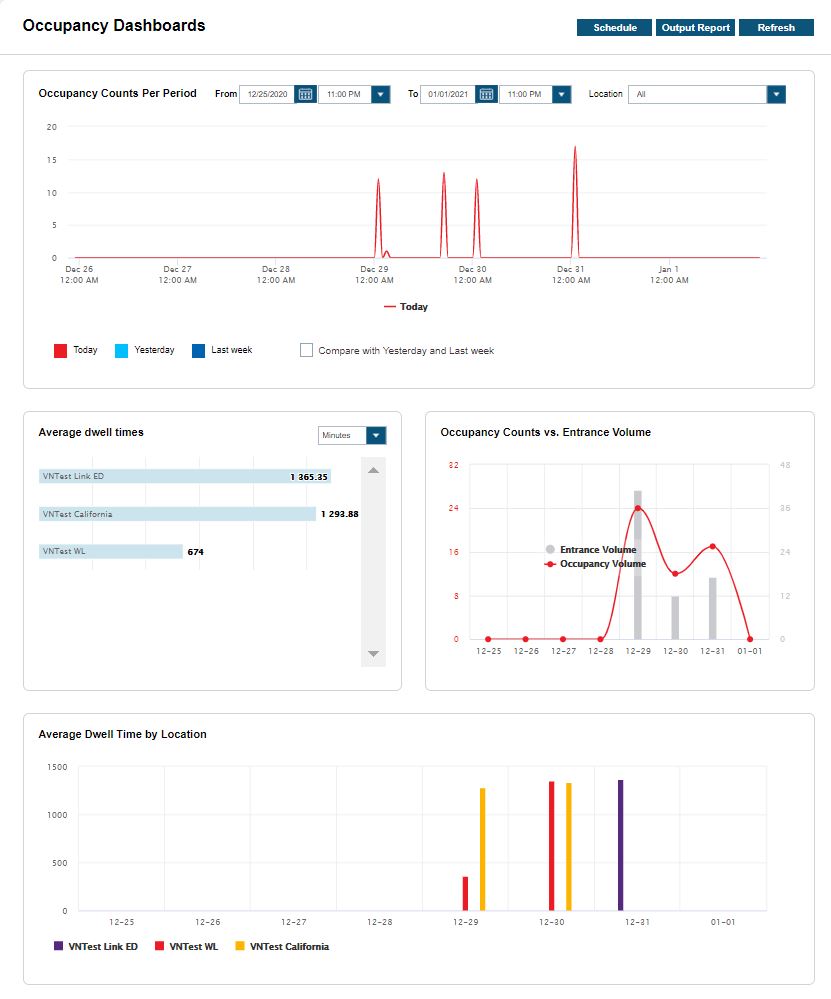Open the From date calendar picker
The width and height of the screenshot is (831, 999).
coord(306,94)
